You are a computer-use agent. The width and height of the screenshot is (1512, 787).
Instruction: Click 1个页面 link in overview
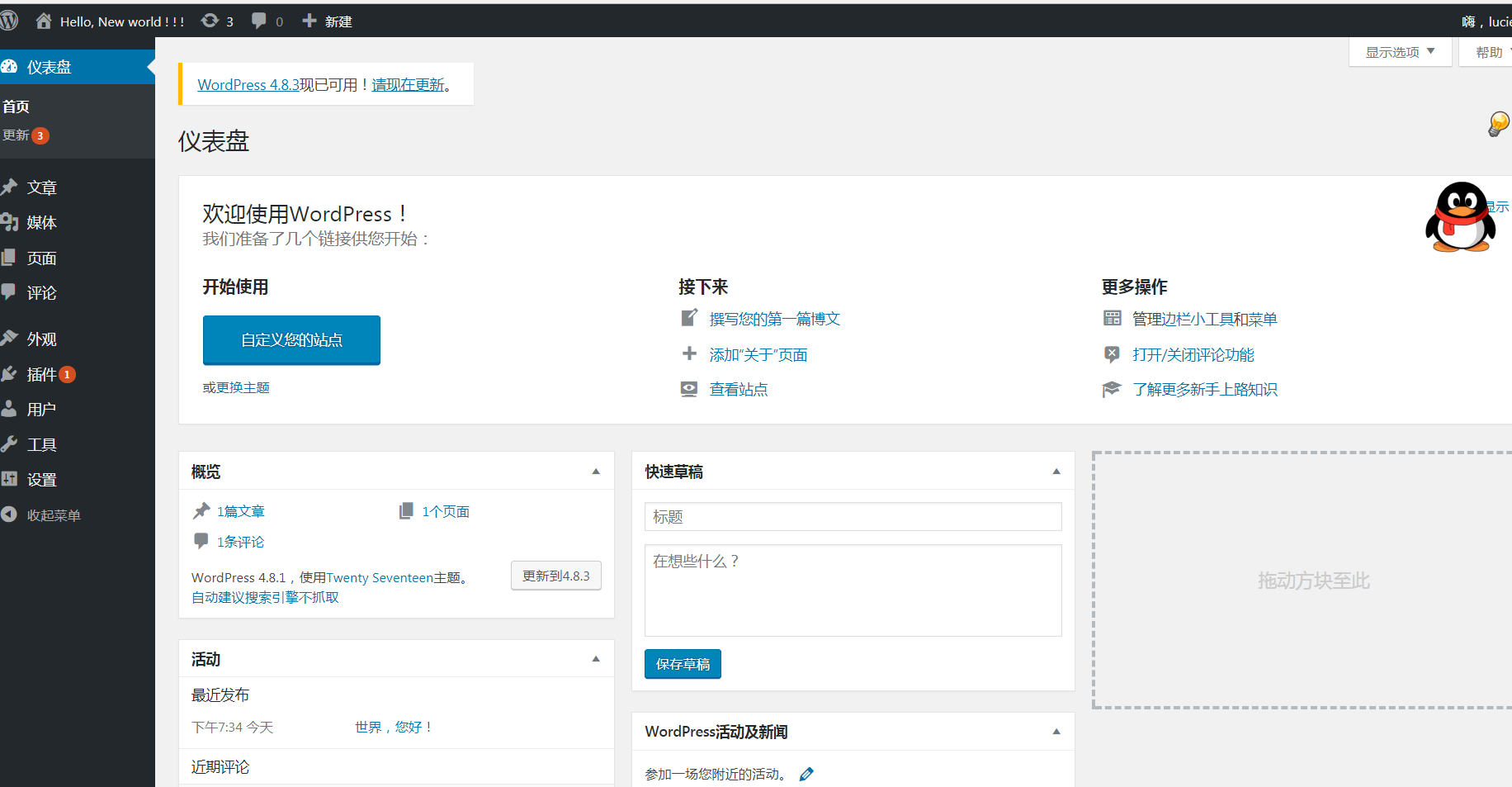(x=446, y=511)
